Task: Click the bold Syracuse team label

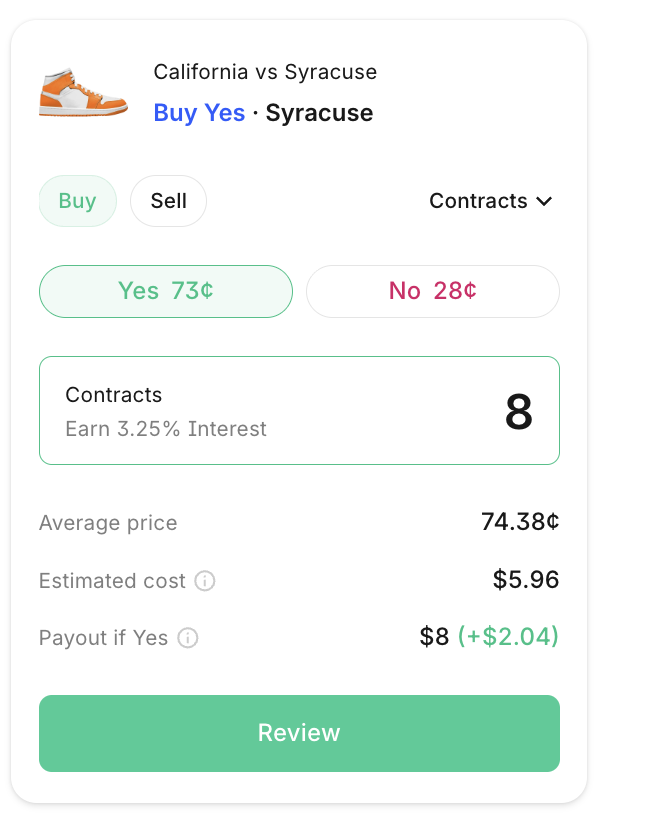Action: click(319, 113)
